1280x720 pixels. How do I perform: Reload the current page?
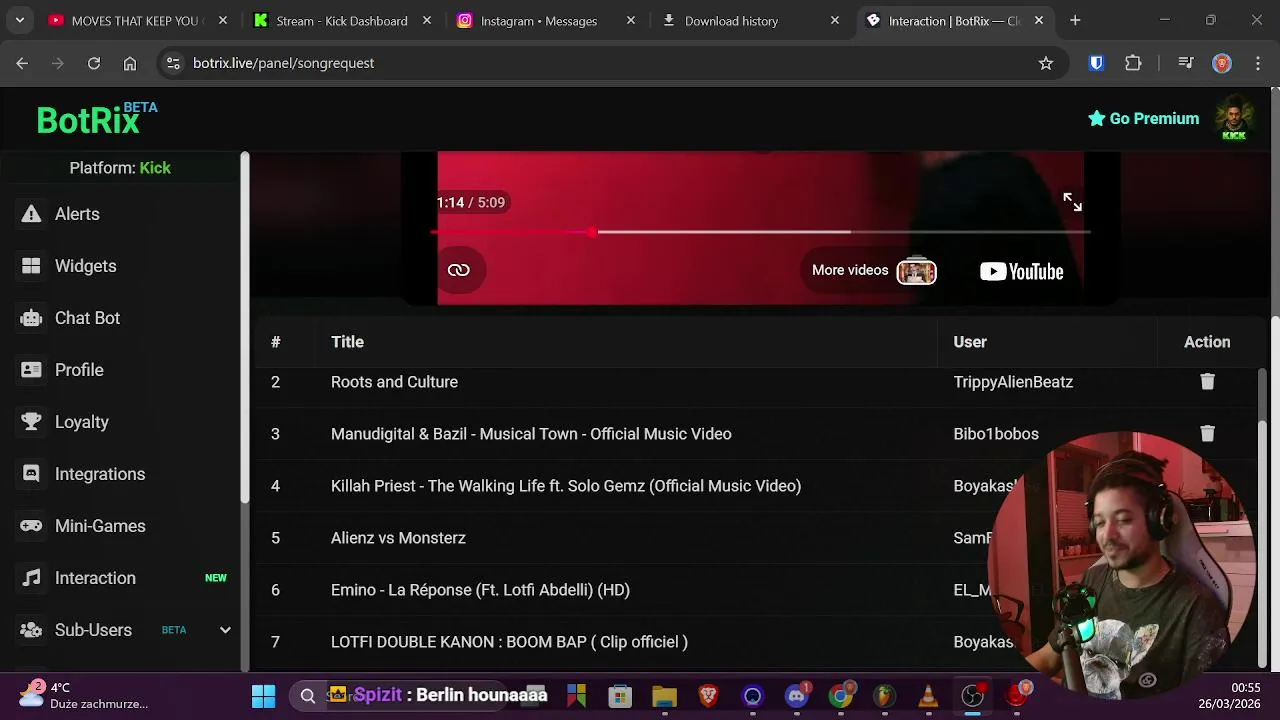point(94,63)
